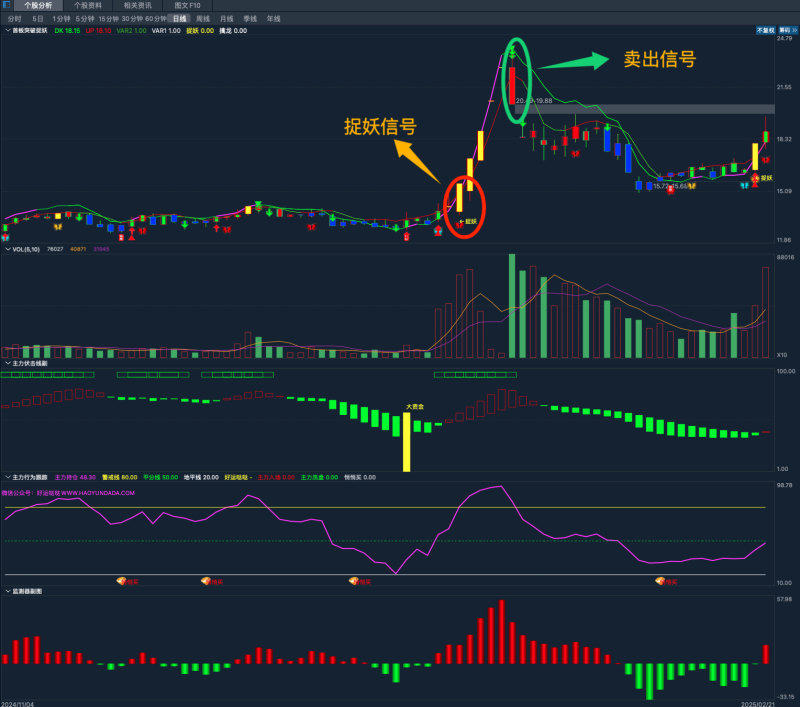Click the 主力洗盘 0.00 value
This screenshot has width=800, height=707.
click(x=319, y=477)
